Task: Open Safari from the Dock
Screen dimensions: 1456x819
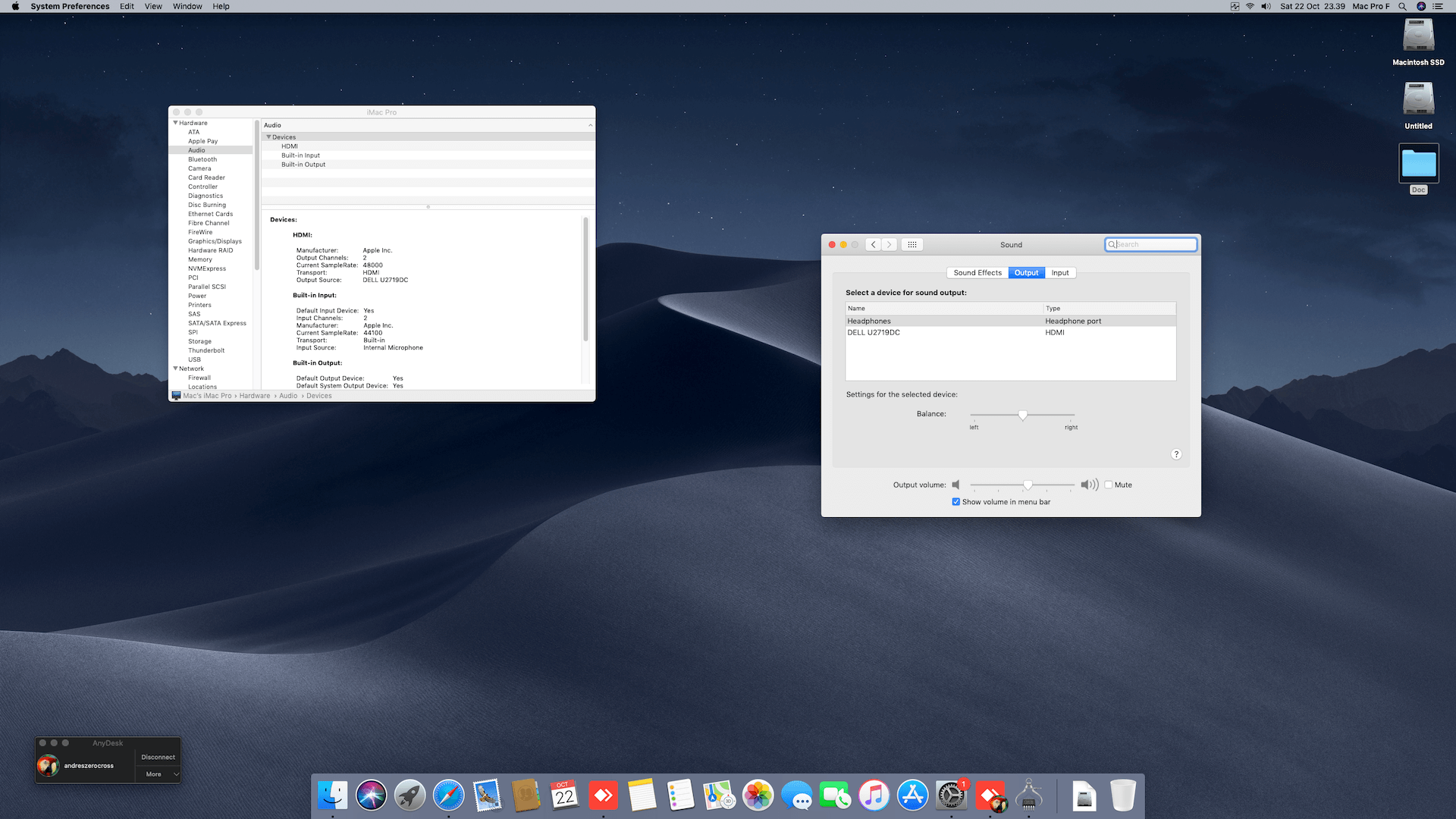Action: point(448,795)
